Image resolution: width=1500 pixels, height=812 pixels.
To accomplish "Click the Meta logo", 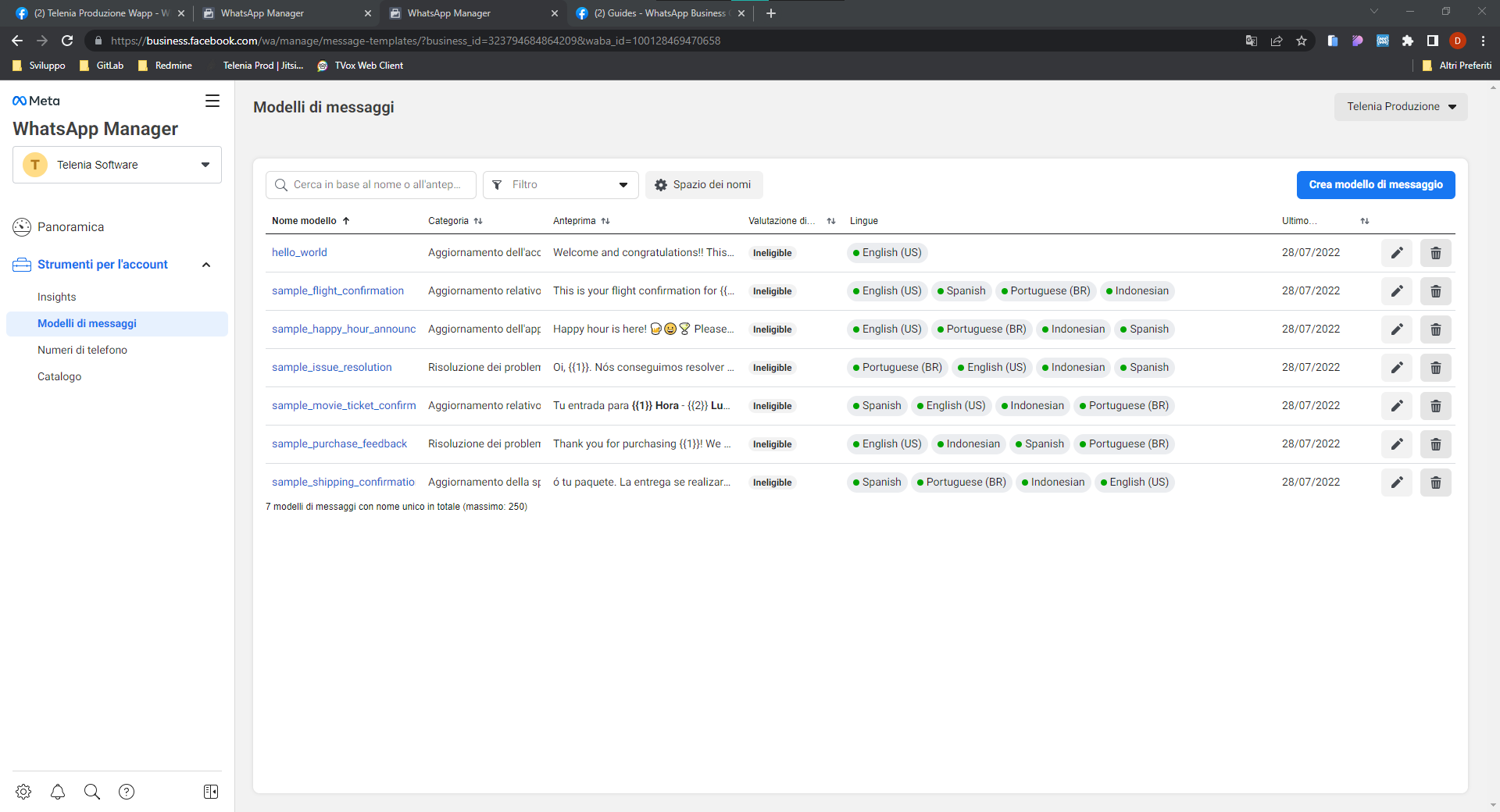I will (36, 101).
